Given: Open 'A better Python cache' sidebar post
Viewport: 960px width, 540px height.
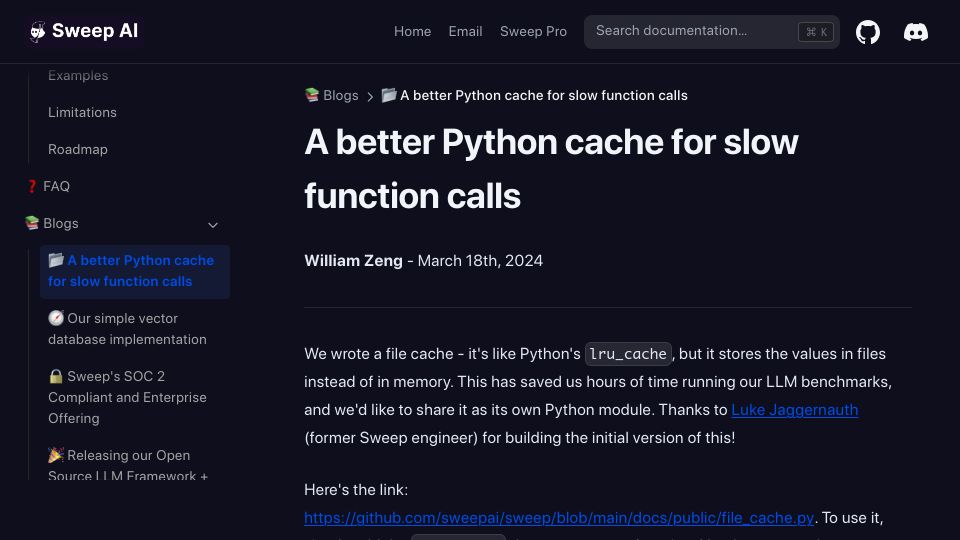Looking at the screenshot, I should 135,271.
